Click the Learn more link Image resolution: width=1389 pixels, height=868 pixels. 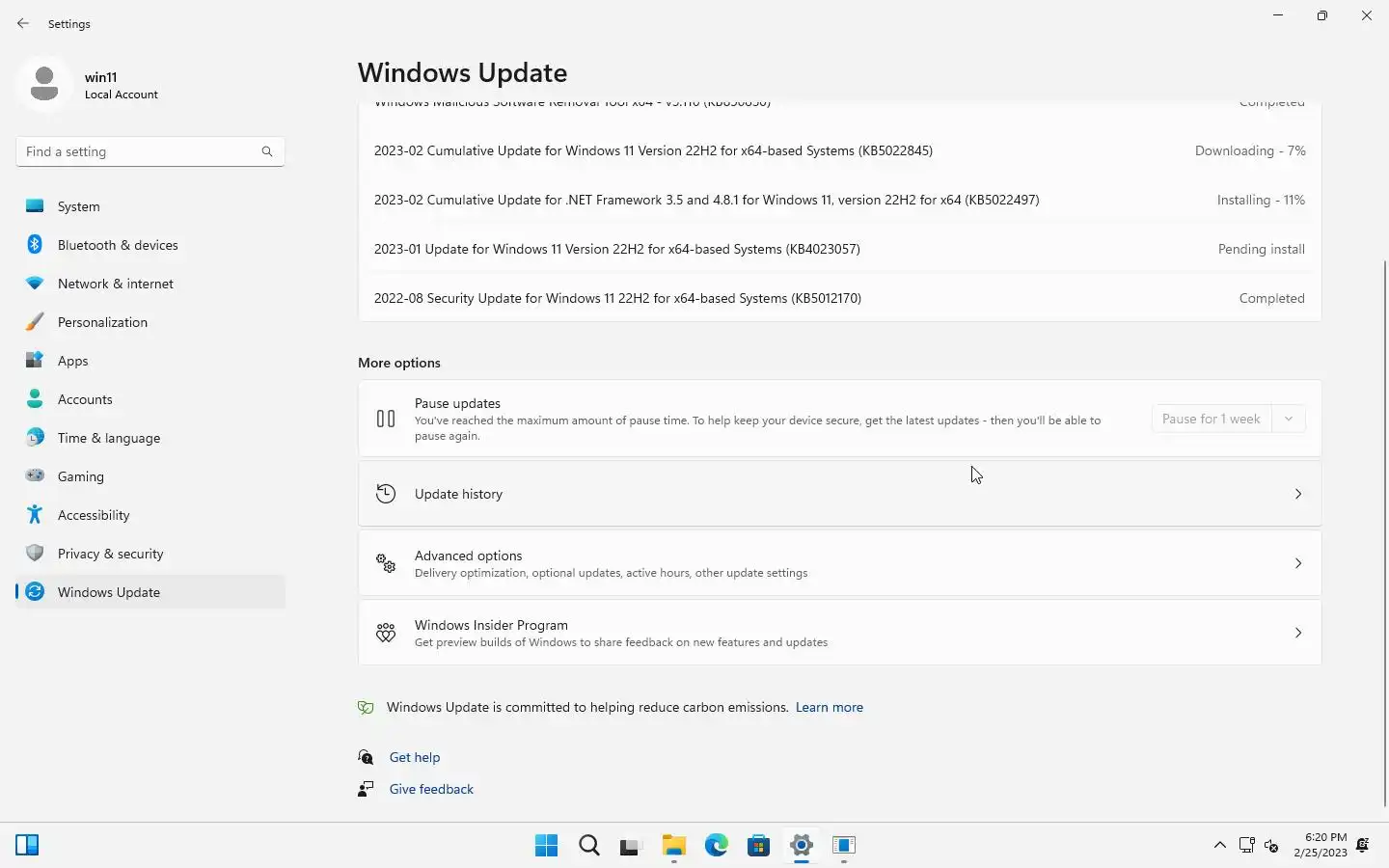click(829, 707)
